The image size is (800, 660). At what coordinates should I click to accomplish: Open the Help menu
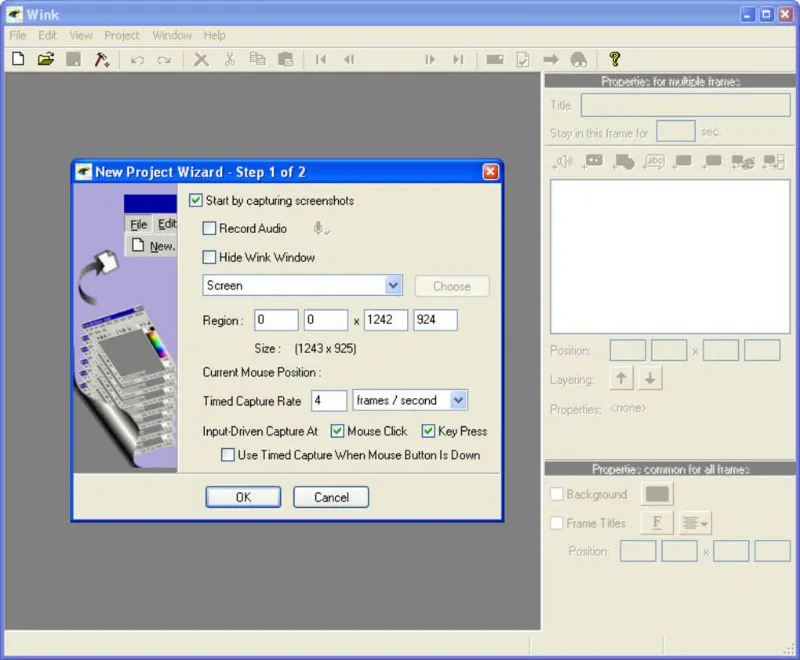[x=214, y=35]
